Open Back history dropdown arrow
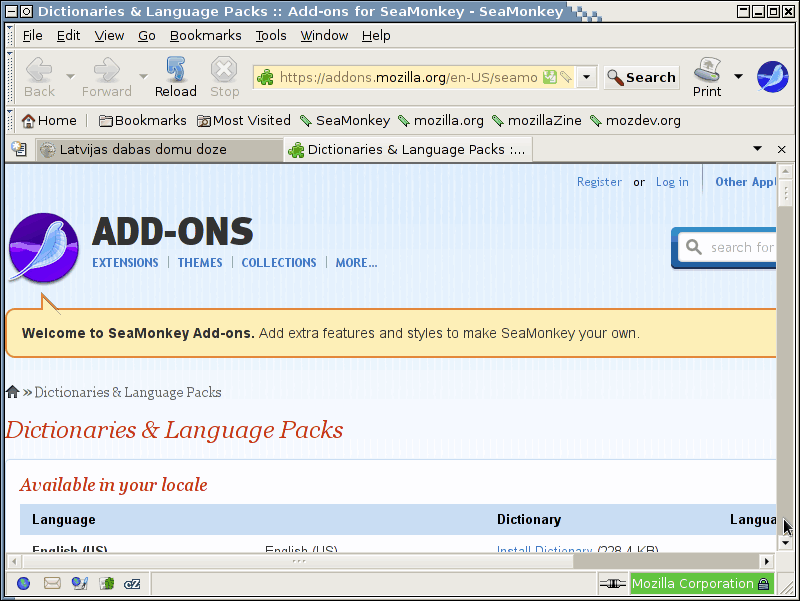The width and height of the screenshot is (800, 601). point(70,77)
